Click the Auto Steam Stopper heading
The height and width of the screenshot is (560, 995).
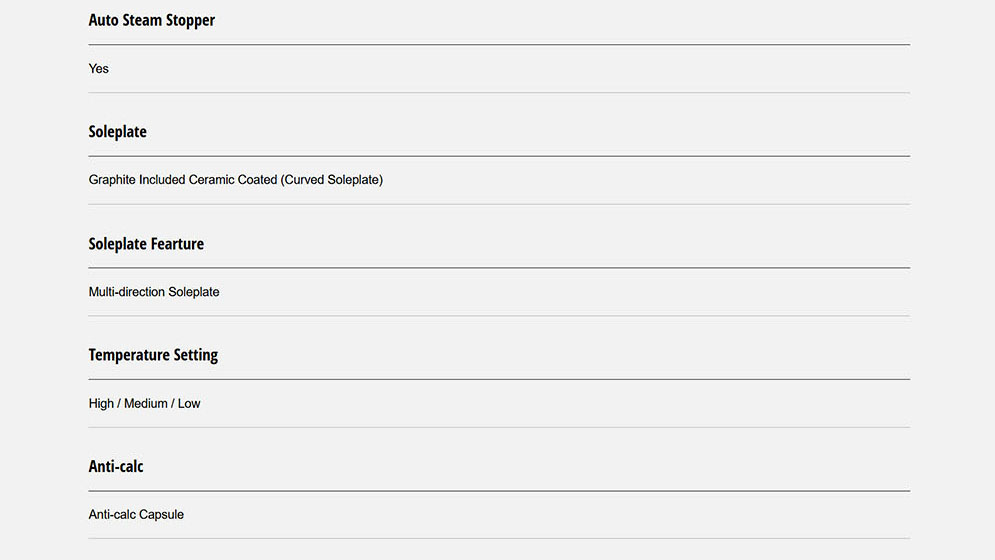coord(151,20)
